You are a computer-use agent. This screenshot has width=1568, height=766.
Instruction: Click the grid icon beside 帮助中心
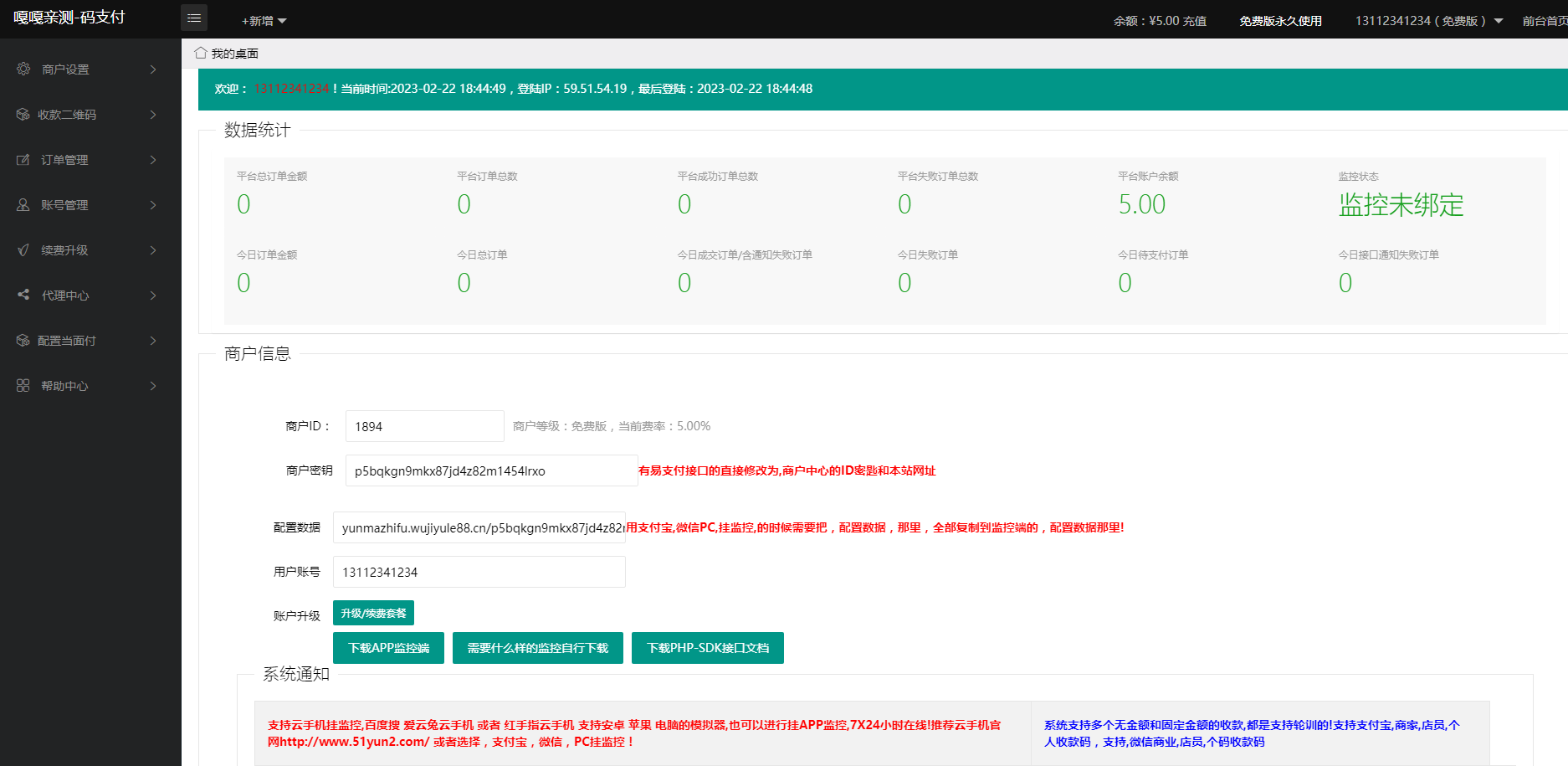tap(23, 385)
